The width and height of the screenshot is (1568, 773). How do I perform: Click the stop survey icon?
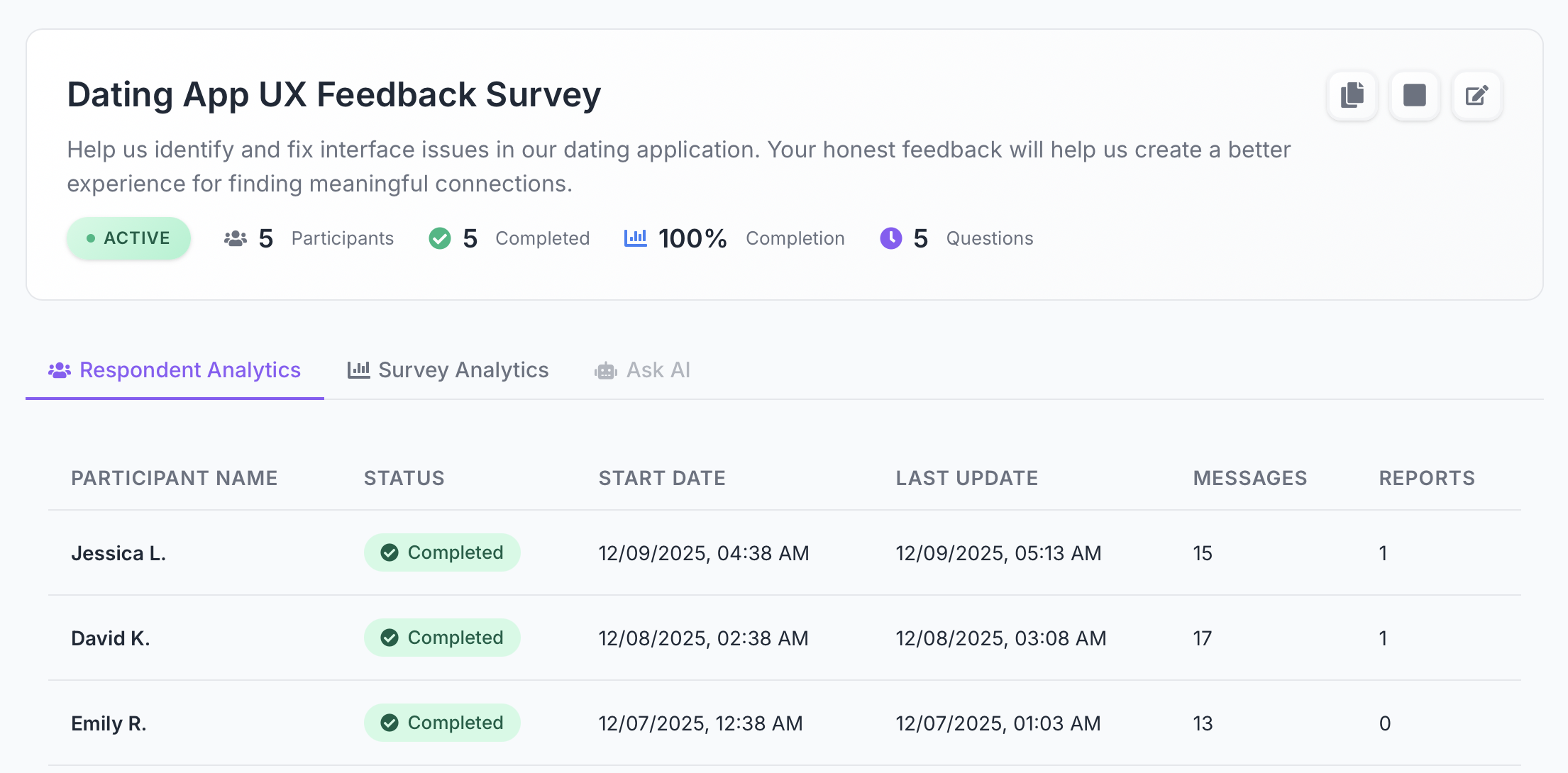[1414, 96]
